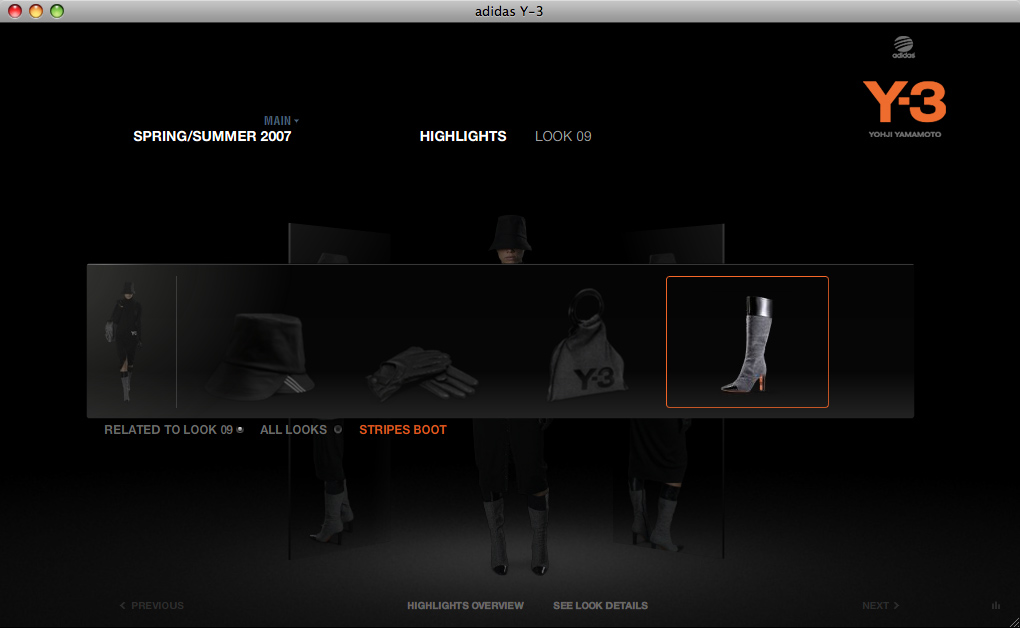Image resolution: width=1020 pixels, height=628 pixels.
Task: Select the LOOK 09 tab
Action: pyautogui.click(x=563, y=136)
